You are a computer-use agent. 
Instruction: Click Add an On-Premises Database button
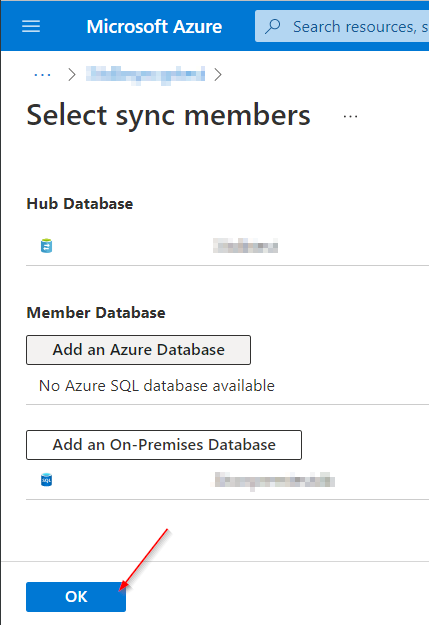(164, 445)
